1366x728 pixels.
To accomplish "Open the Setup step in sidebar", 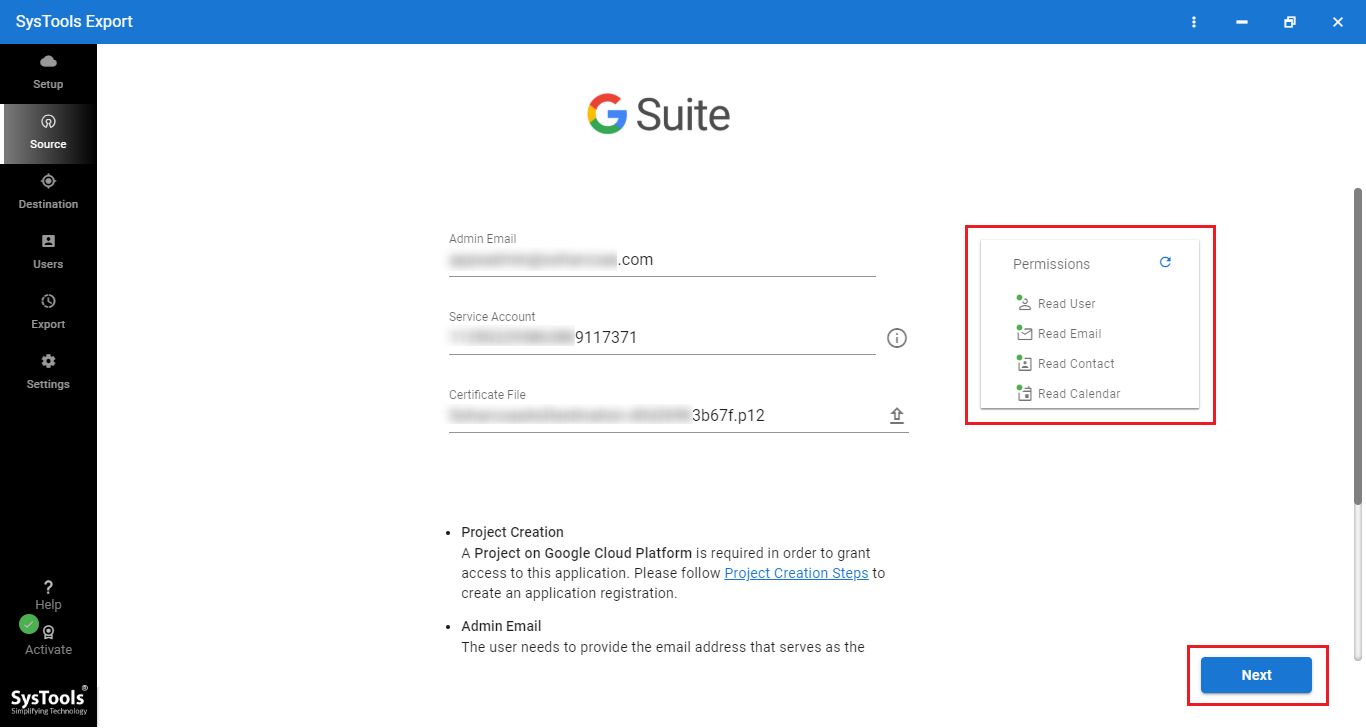I will click(x=48, y=73).
